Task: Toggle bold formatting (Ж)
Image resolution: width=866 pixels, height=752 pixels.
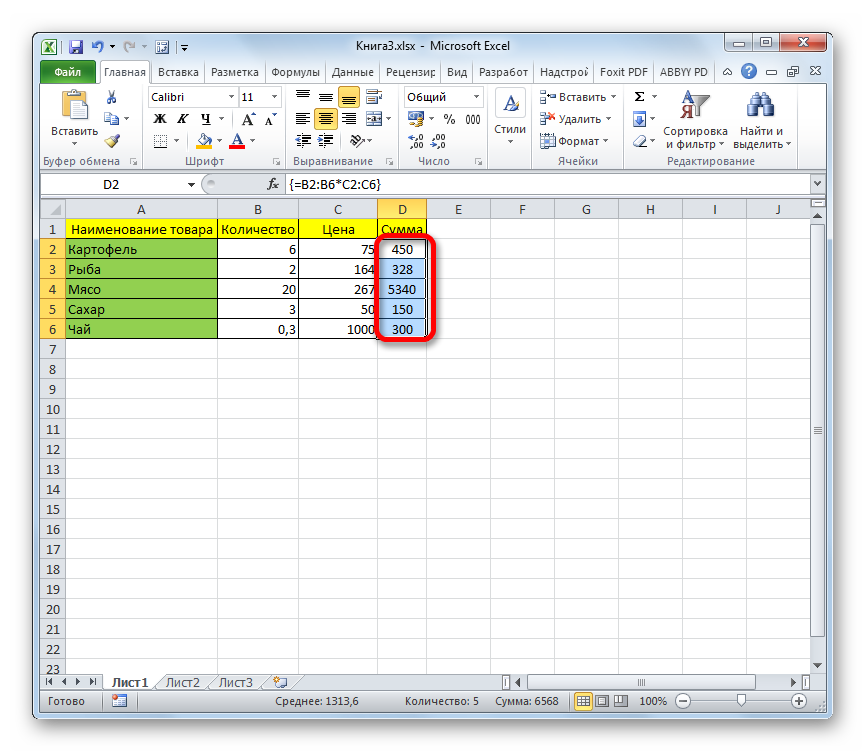Action: 159,119
